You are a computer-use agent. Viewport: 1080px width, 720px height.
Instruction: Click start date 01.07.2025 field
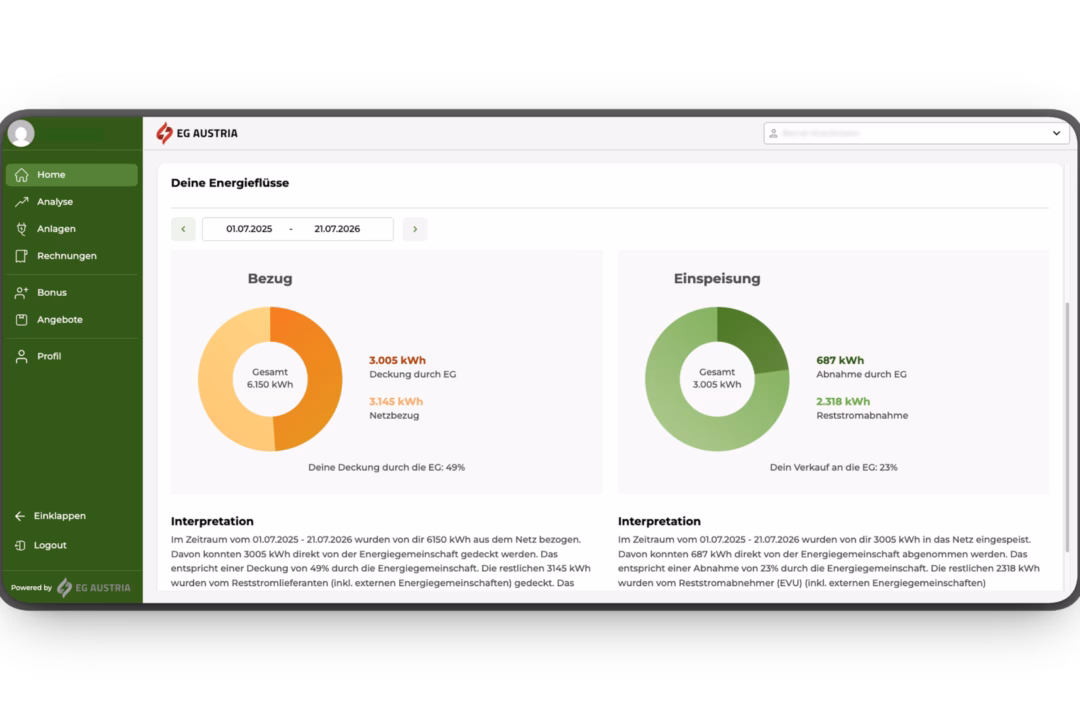coord(249,229)
